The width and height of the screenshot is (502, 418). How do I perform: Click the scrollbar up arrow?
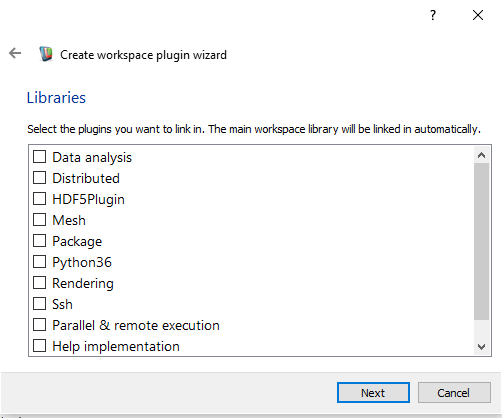coord(481,155)
